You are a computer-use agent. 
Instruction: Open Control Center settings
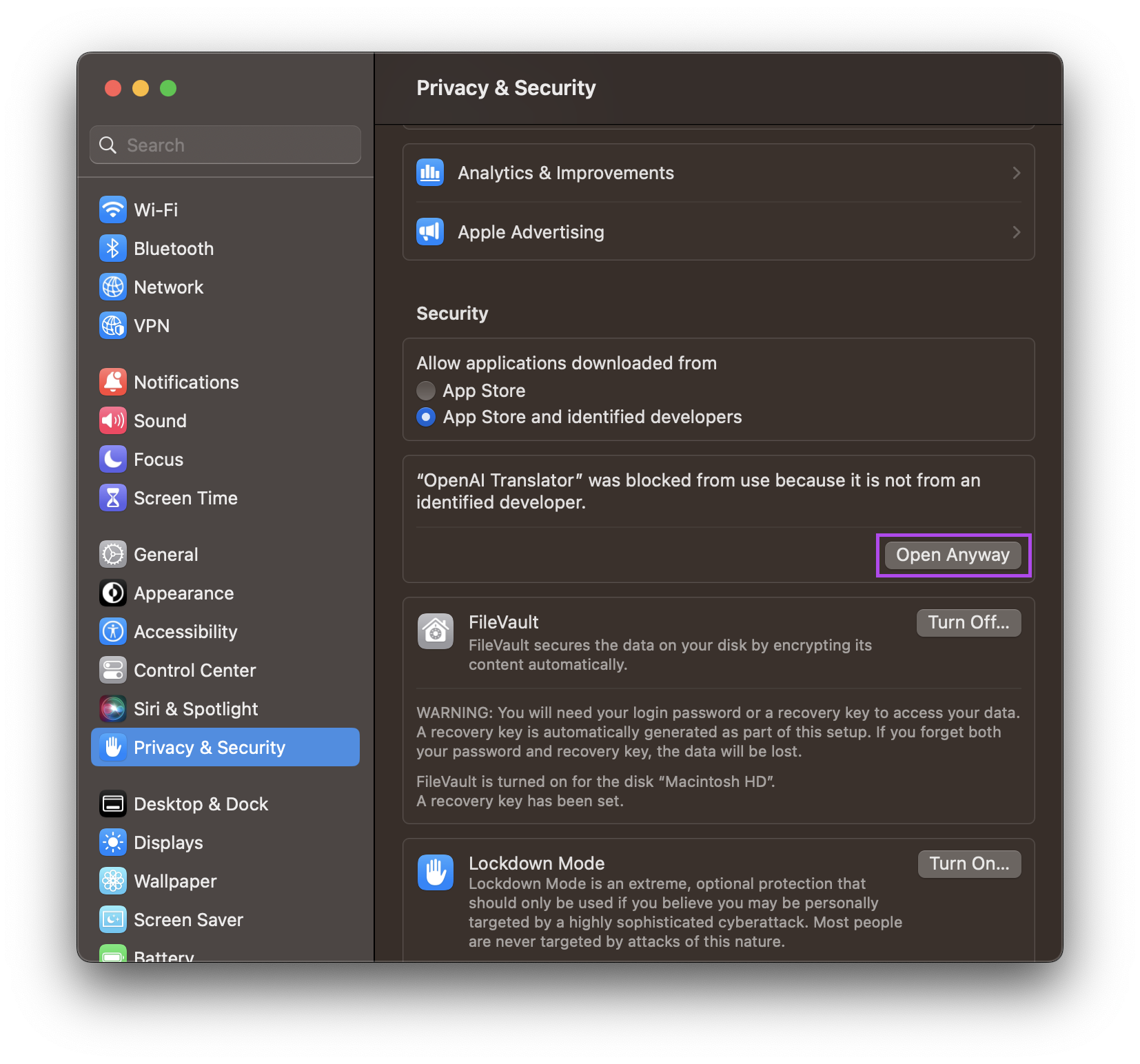(x=194, y=671)
